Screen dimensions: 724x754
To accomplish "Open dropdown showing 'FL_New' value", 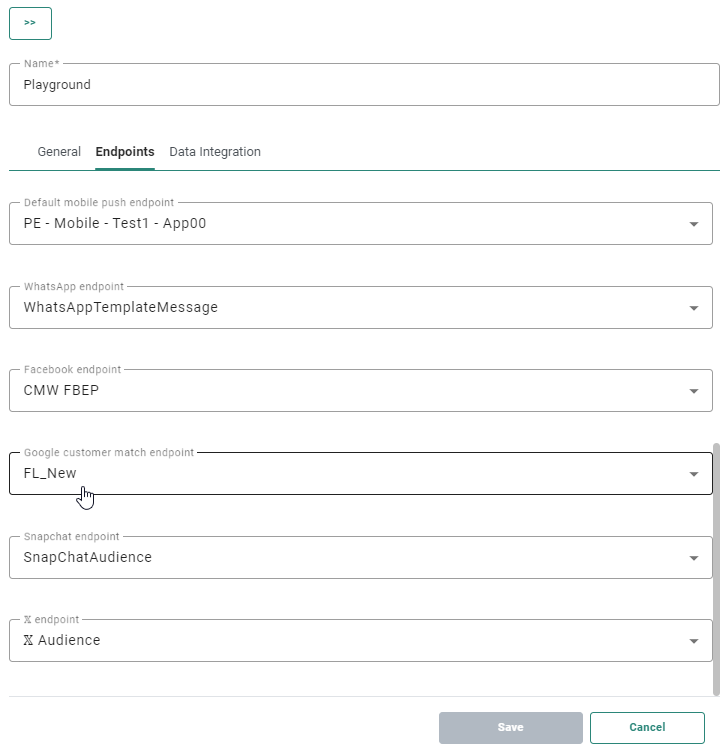I will pos(340,474).
